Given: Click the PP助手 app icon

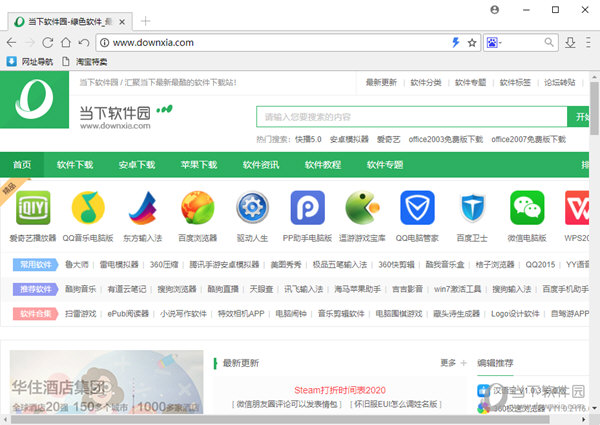Looking at the screenshot, I should pyautogui.click(x=308, y=208).
